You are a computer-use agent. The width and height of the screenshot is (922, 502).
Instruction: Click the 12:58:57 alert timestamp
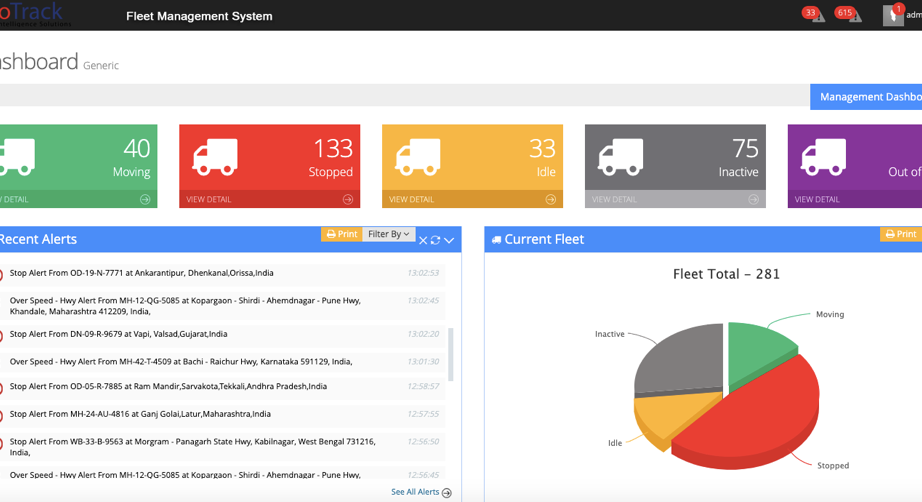click(423, 386)
